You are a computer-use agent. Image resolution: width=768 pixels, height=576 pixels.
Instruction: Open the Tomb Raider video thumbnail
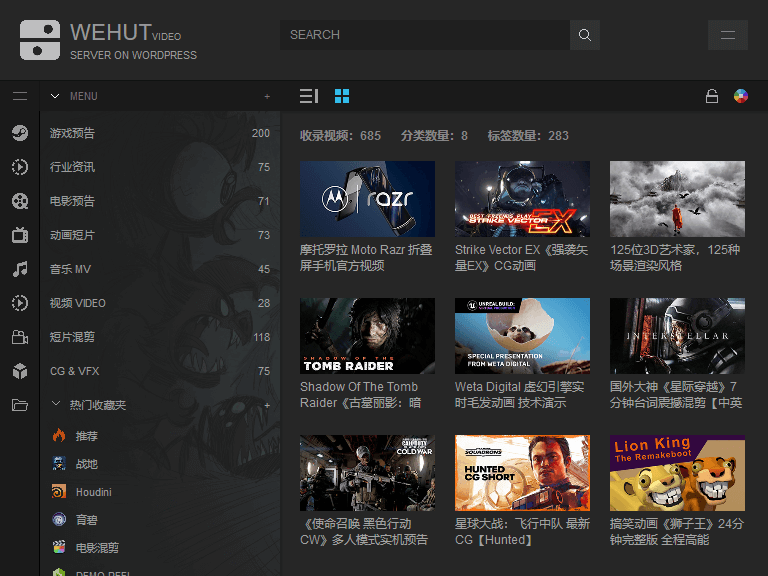point(367,336)
